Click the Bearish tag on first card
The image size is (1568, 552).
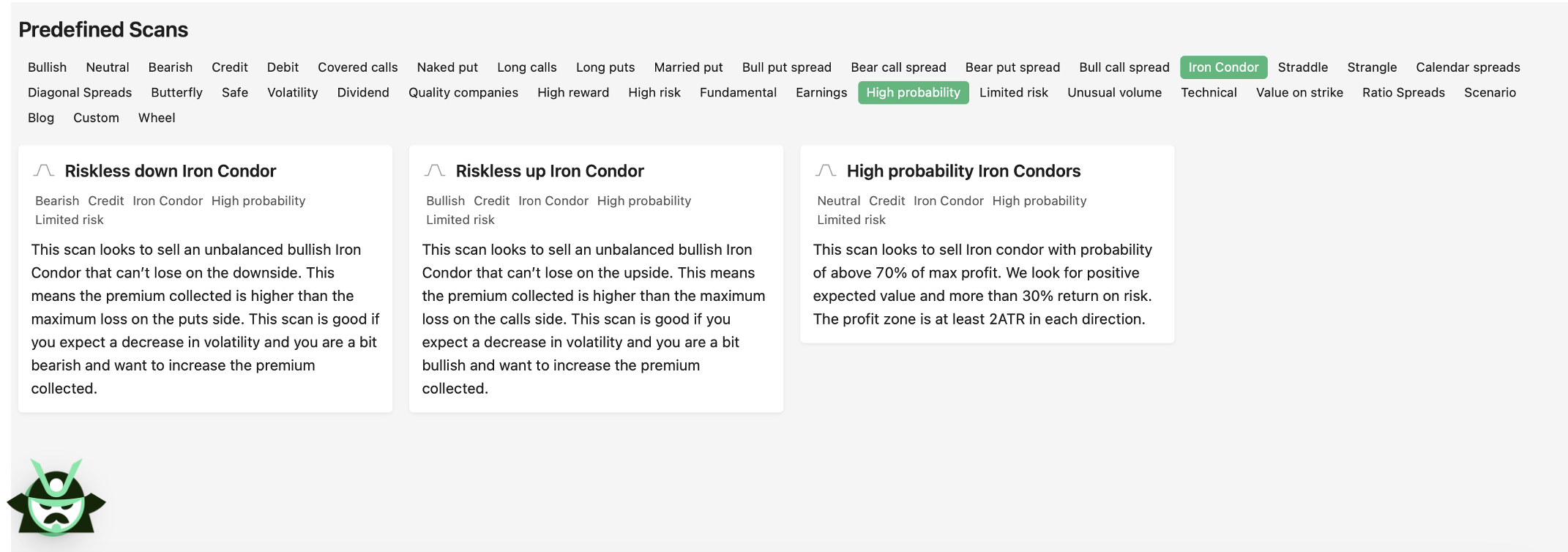pos(57,201)
